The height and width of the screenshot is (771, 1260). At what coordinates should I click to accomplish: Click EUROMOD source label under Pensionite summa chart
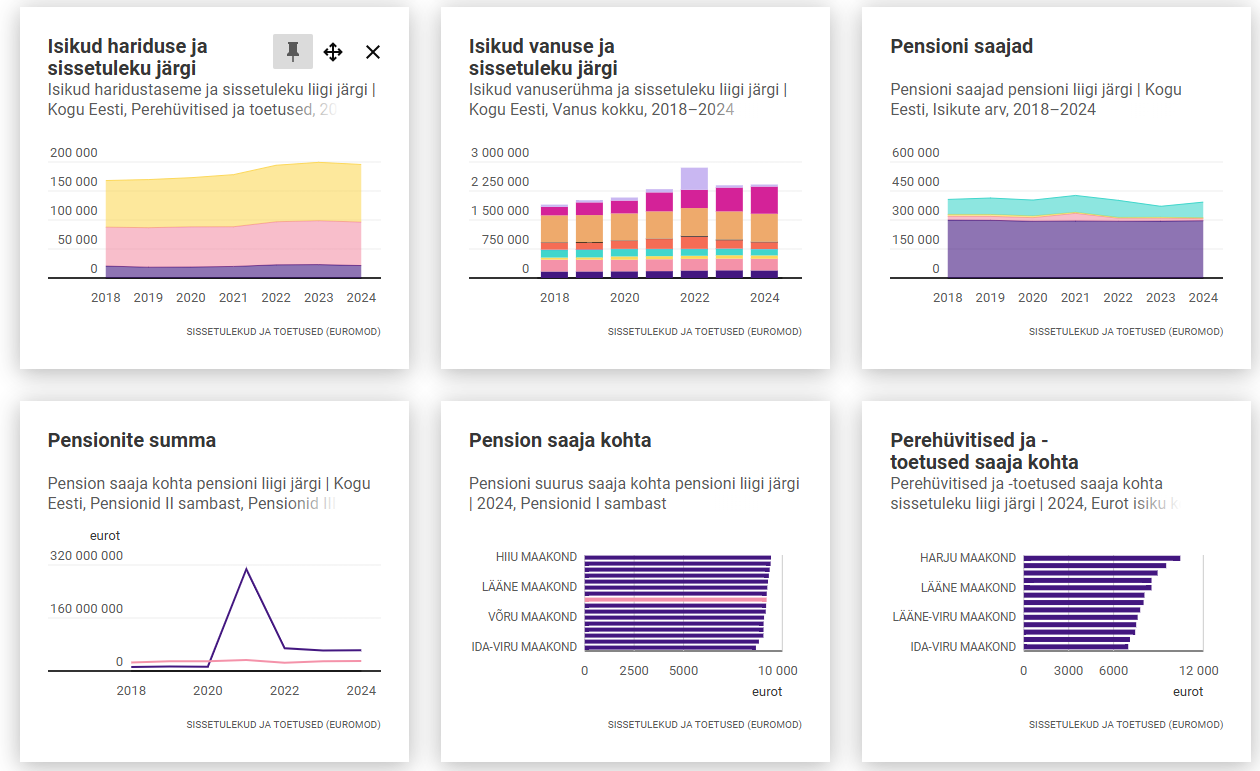(x=283, y=724)
